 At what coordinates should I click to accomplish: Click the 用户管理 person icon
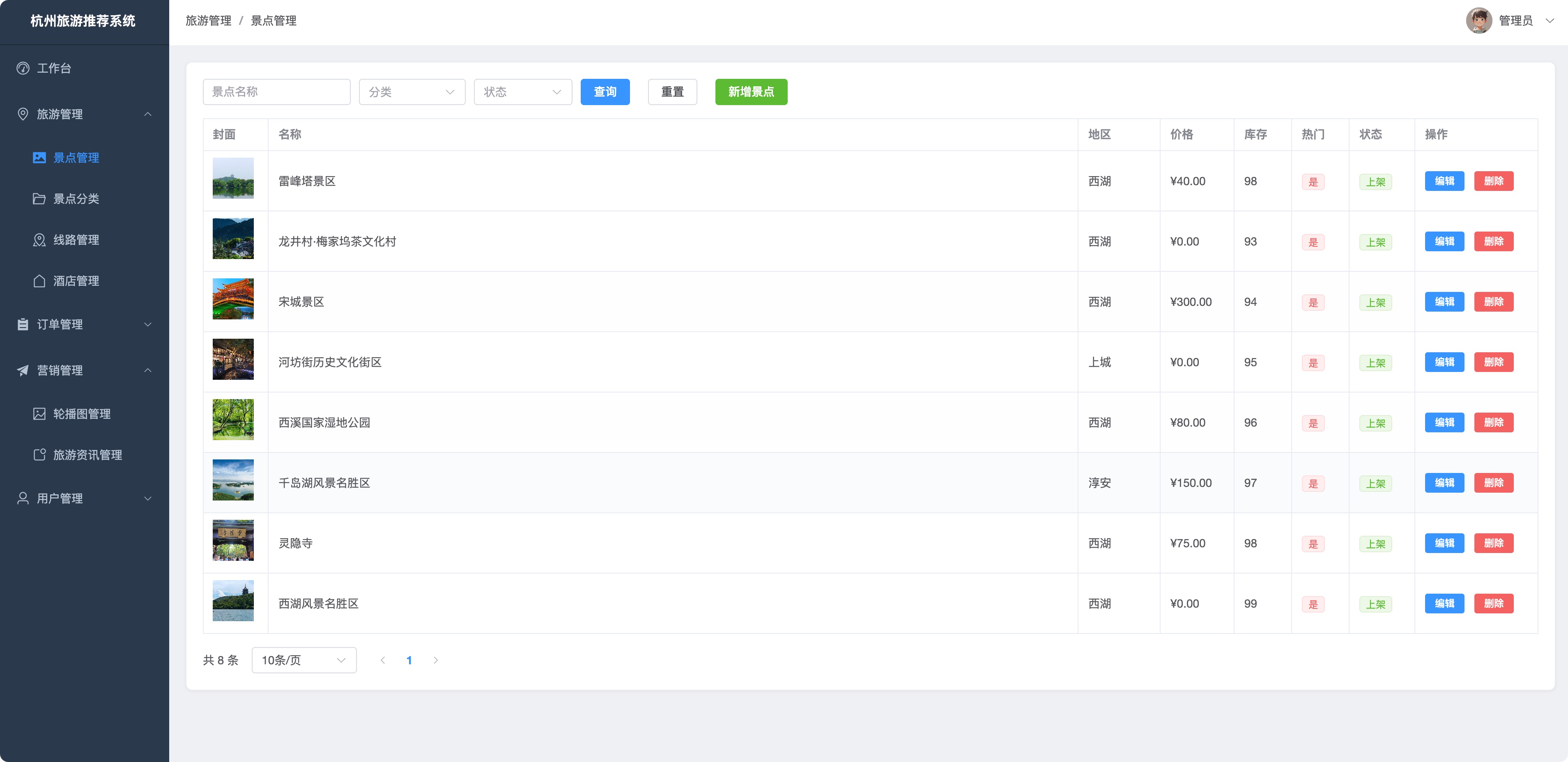23,498
